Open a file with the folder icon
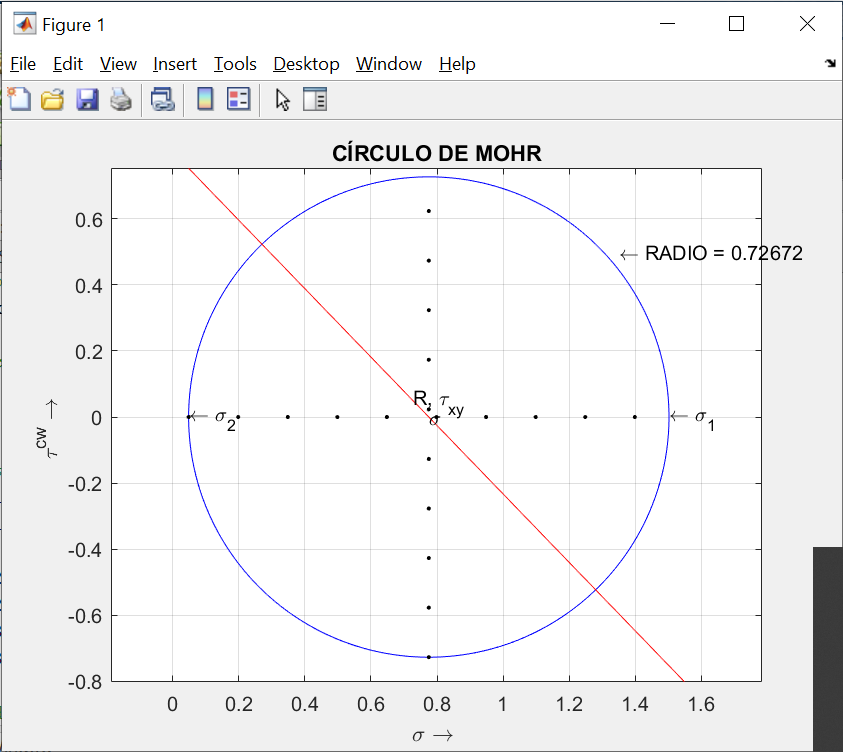843x752 pixels. pos(52,99)
